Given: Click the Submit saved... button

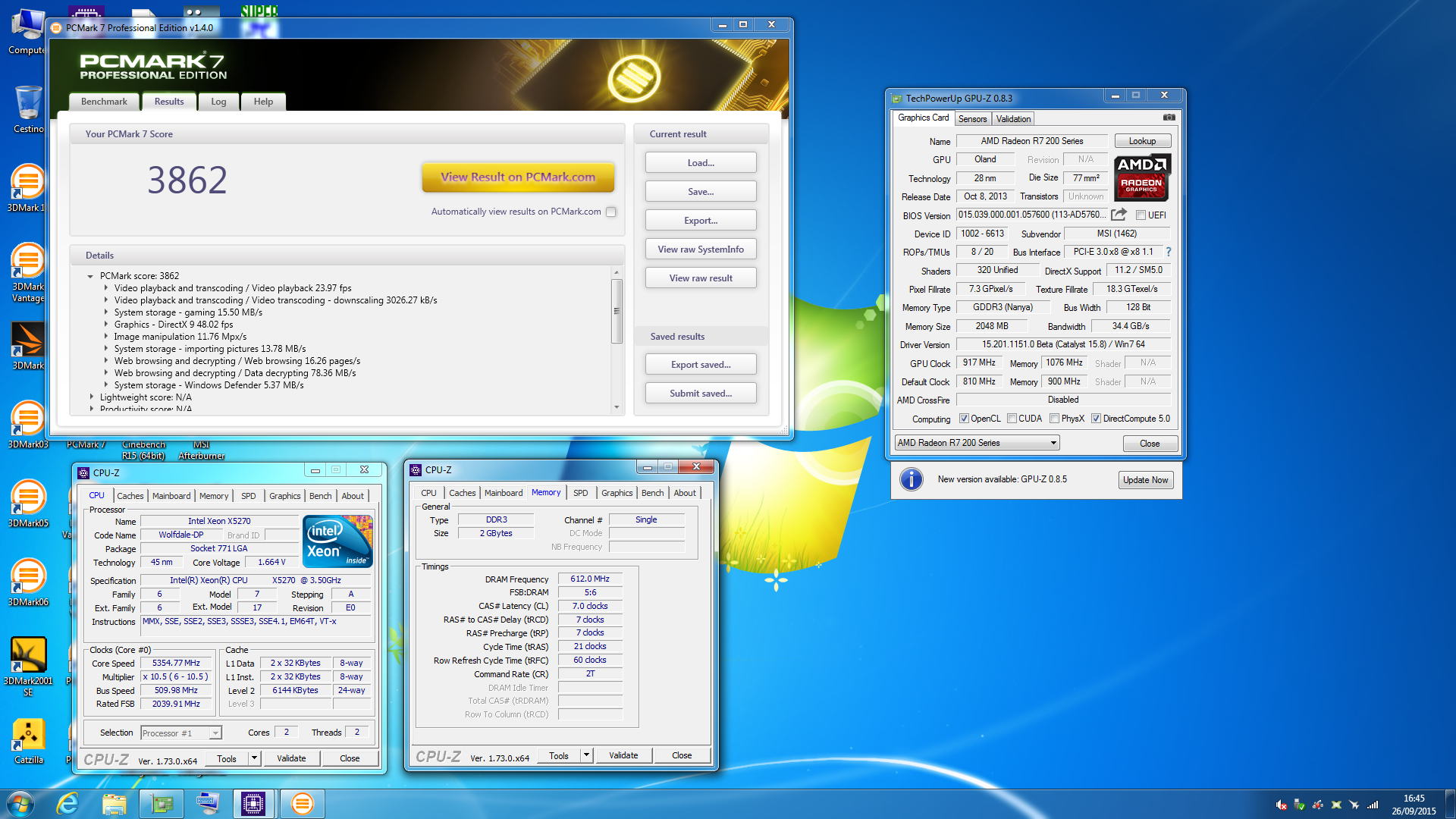Looking at the screenshot, I should tap(701, 394).
